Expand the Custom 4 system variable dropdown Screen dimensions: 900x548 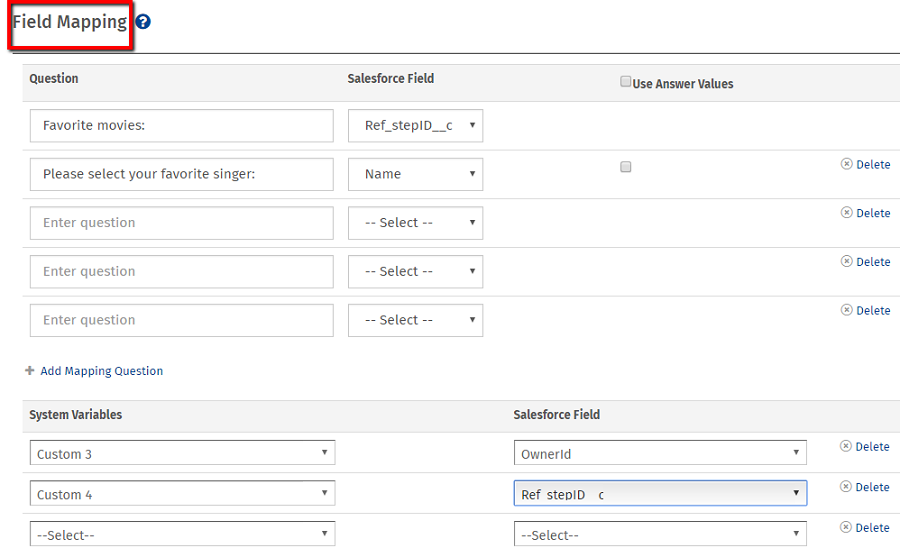(182, 494)
